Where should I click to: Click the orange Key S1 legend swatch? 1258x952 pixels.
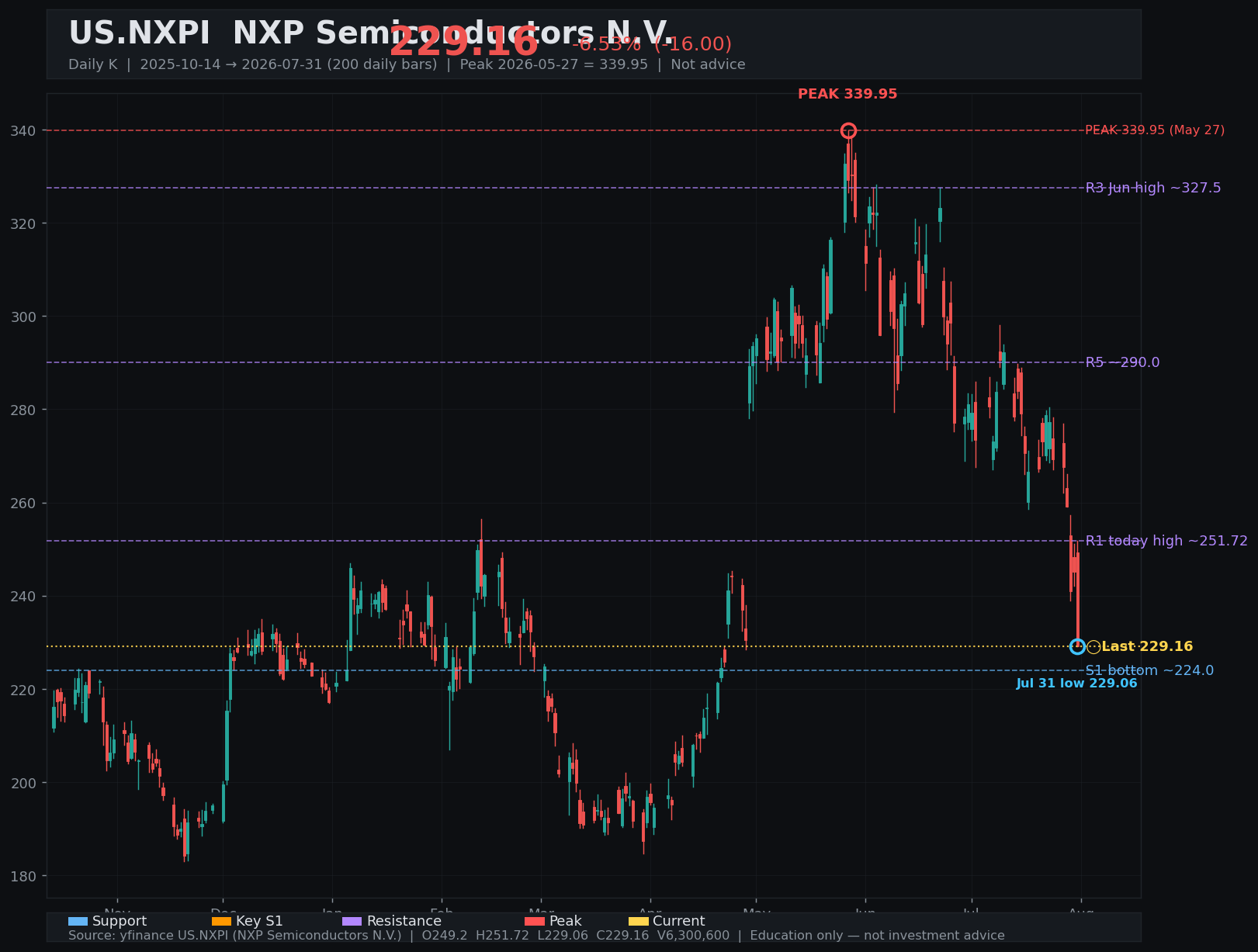221,921
